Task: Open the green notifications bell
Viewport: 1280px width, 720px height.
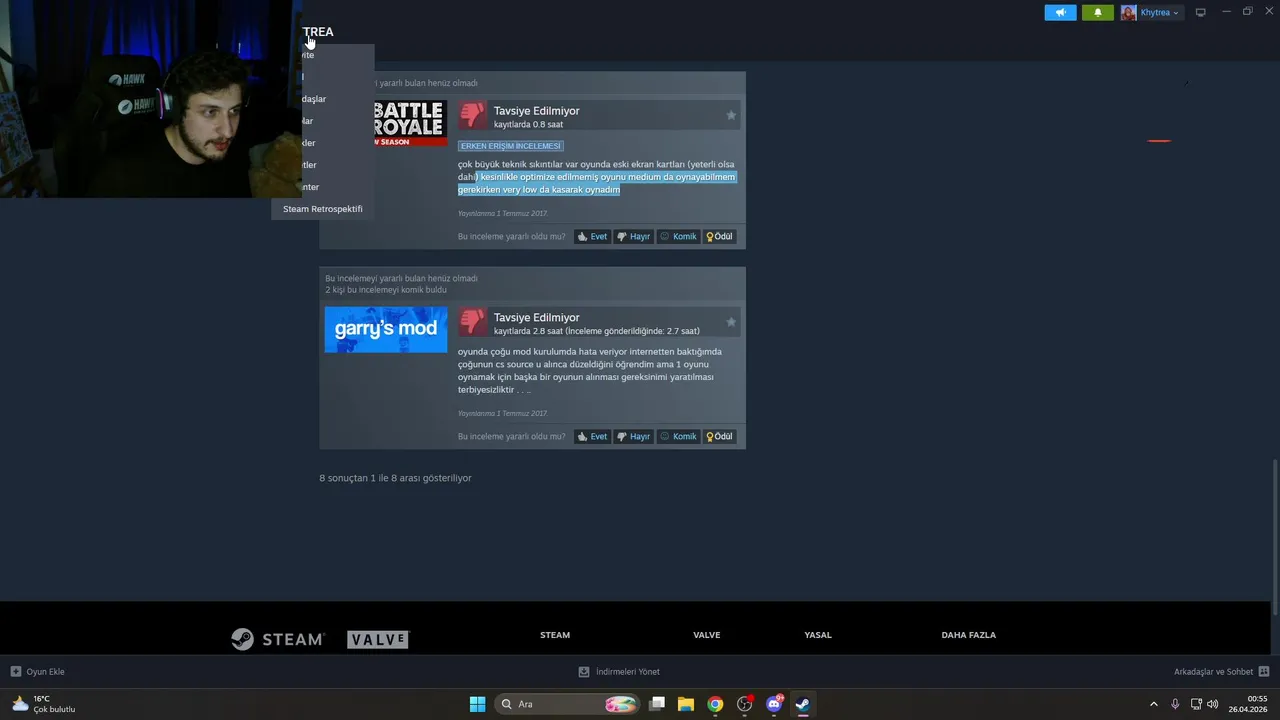Action: point(1097,12)
